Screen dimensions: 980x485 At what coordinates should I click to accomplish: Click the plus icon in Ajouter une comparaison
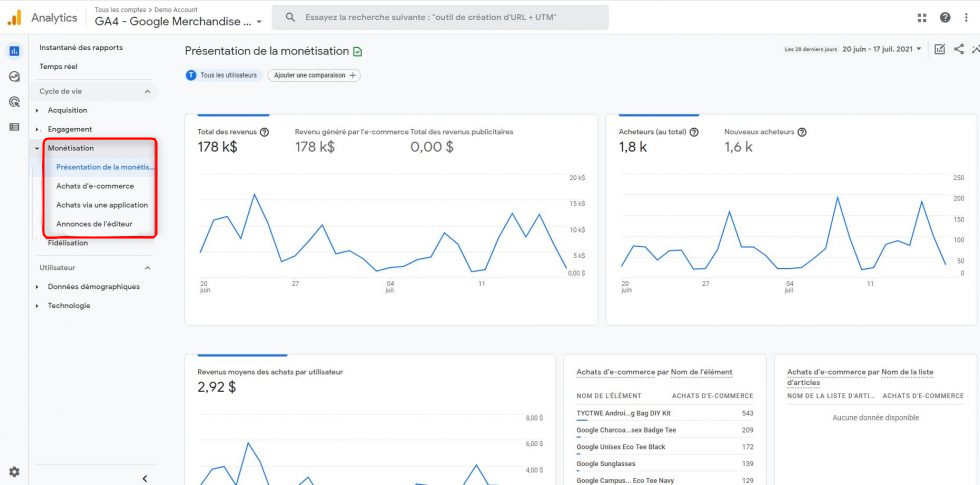352,75
